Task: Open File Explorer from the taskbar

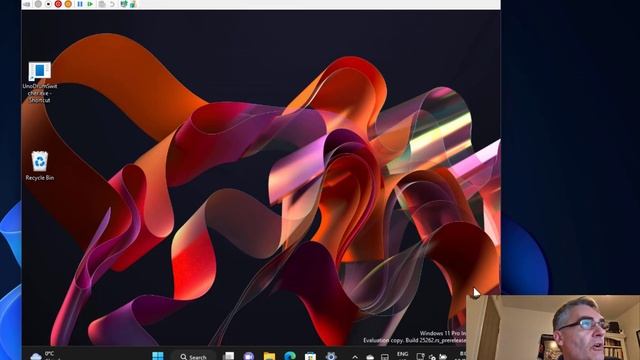Action: [269, 356]
